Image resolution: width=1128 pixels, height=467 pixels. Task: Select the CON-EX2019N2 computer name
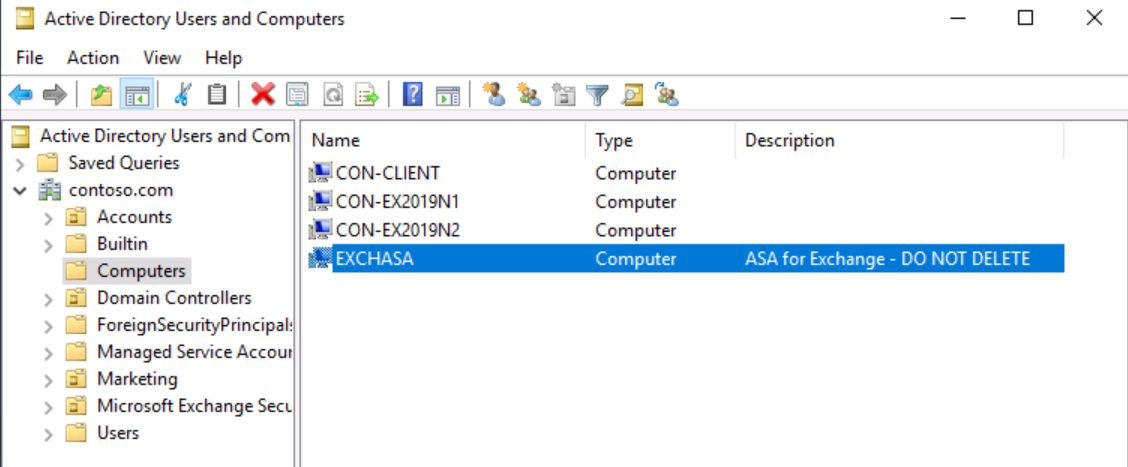coord(398,230)
